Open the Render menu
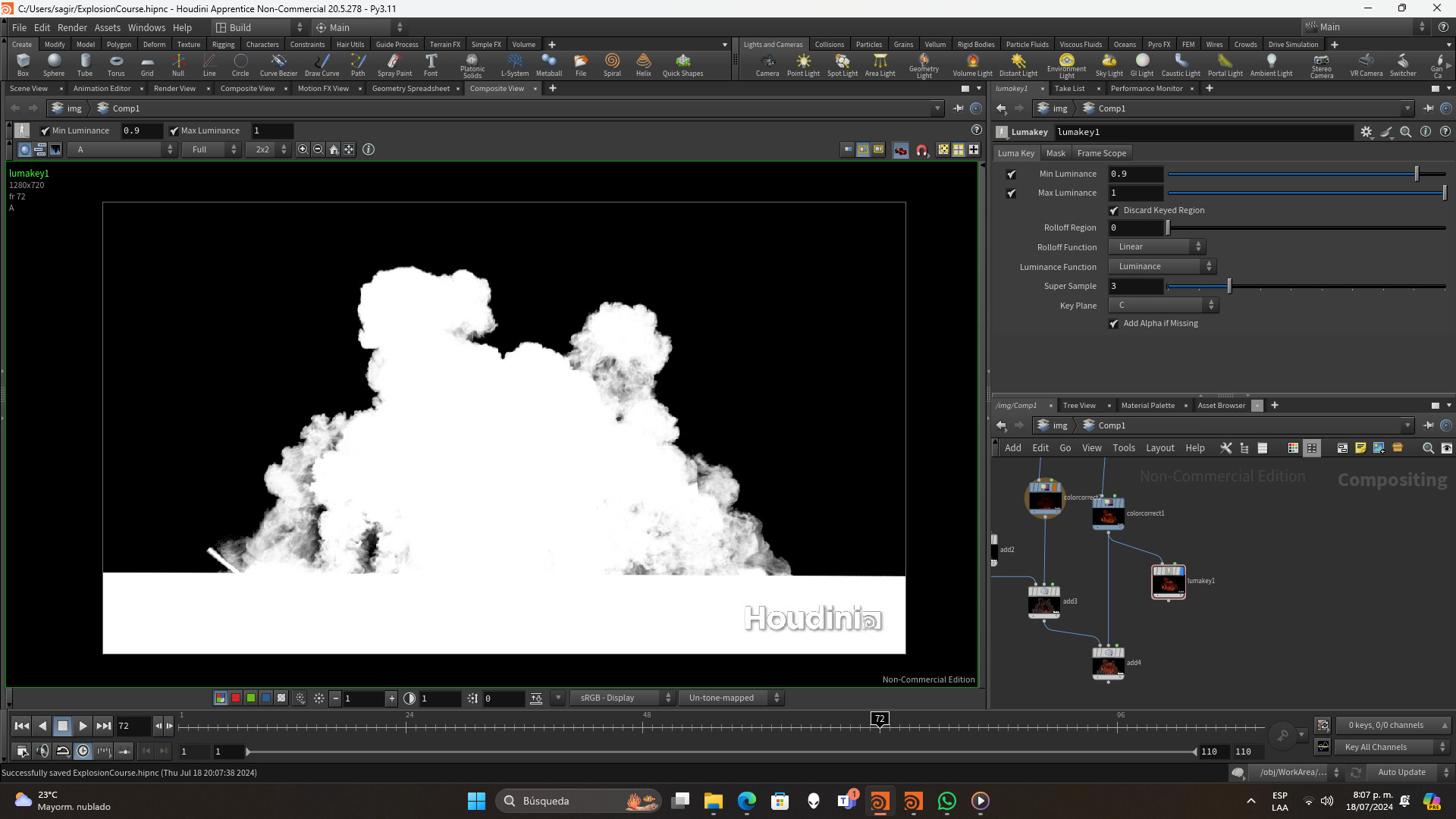Screen dimensions: 1456x819 [x=72, y=27]
